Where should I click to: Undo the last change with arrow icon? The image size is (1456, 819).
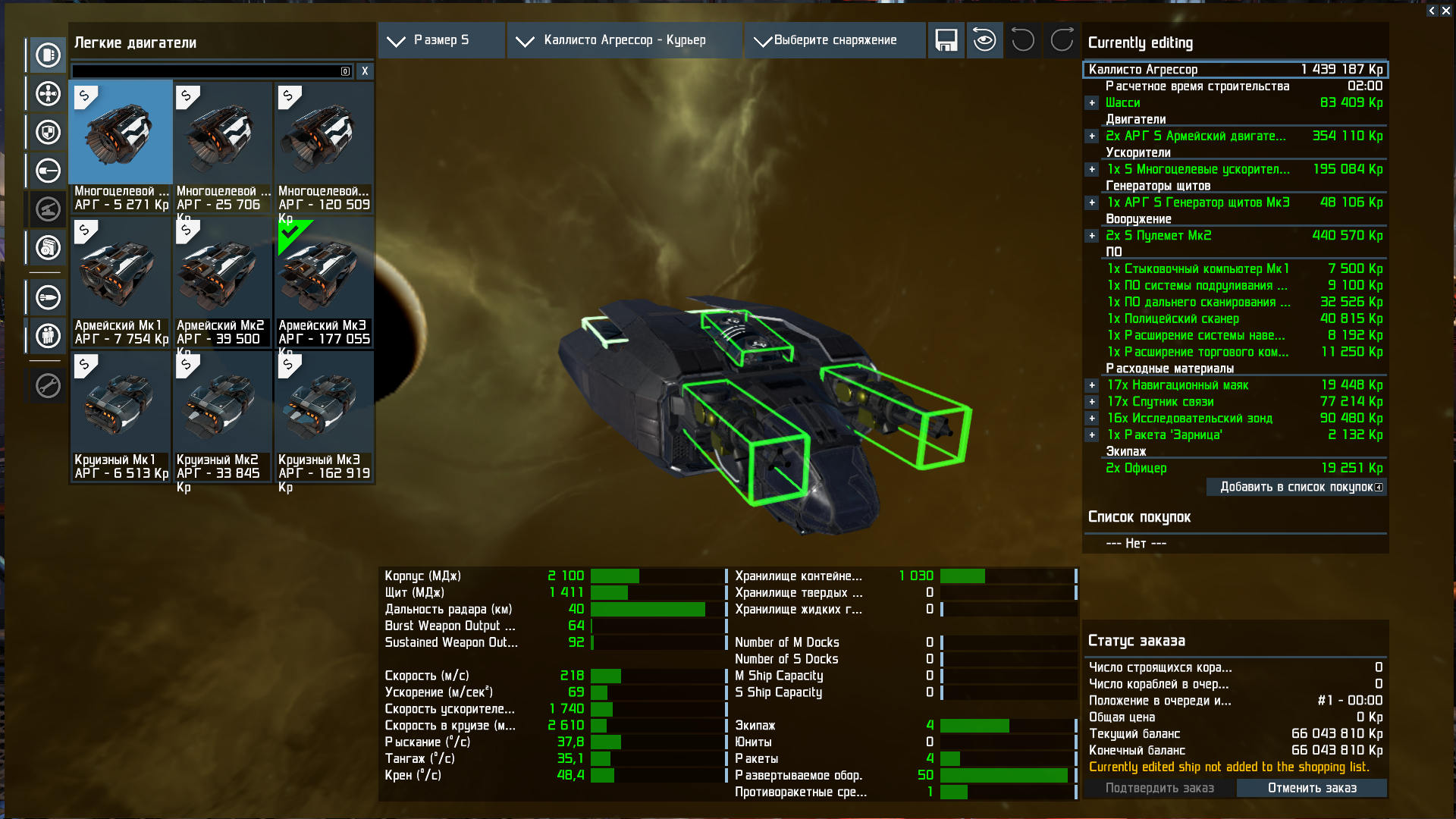tap(1023, 40)
